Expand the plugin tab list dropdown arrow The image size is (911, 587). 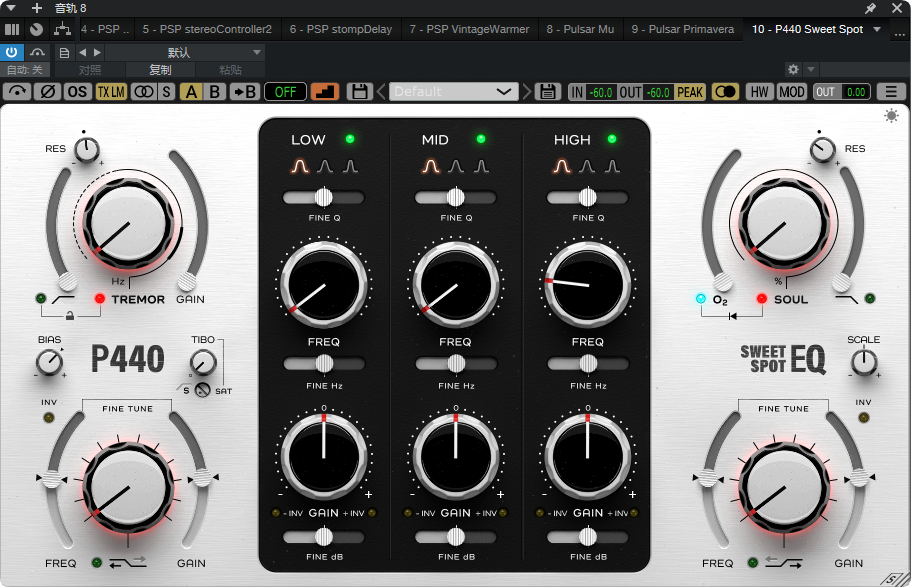[x=877, y=29]
